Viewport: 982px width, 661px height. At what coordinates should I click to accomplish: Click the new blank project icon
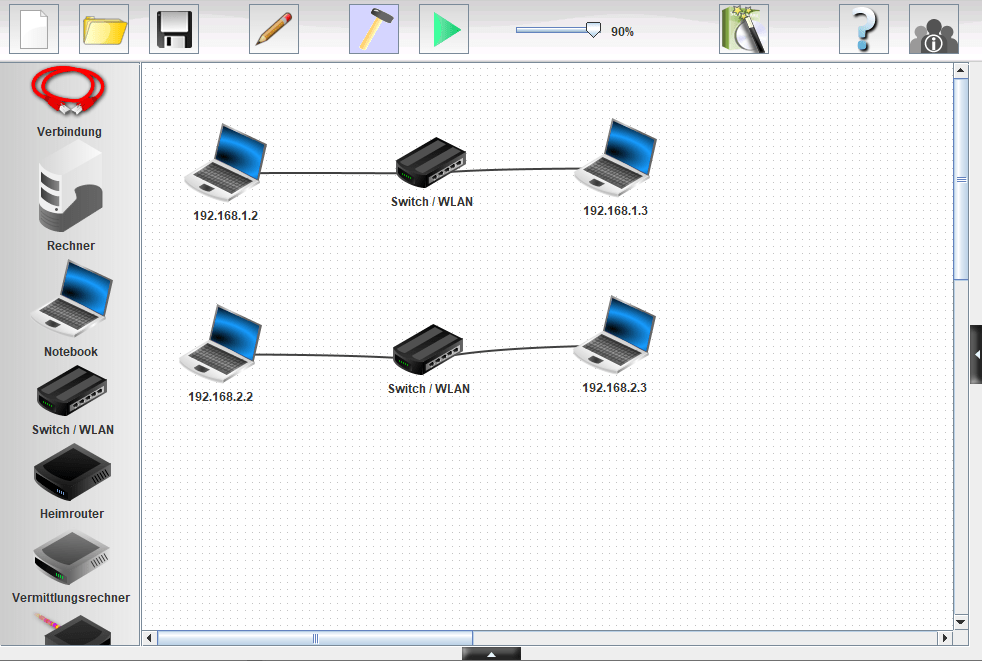pos(34,29)
